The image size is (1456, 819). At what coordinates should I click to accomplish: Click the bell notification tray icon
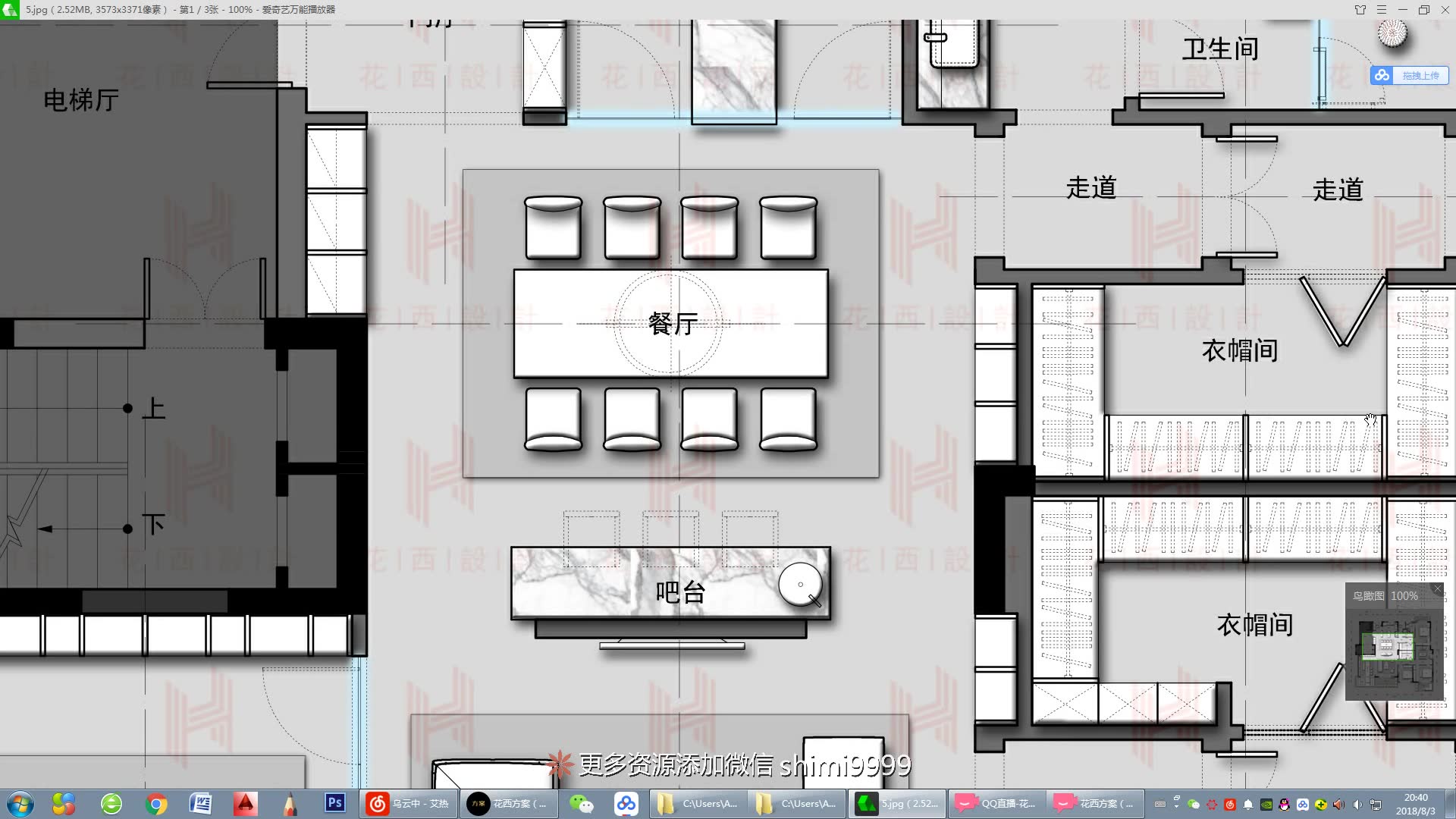point(1248,805)
